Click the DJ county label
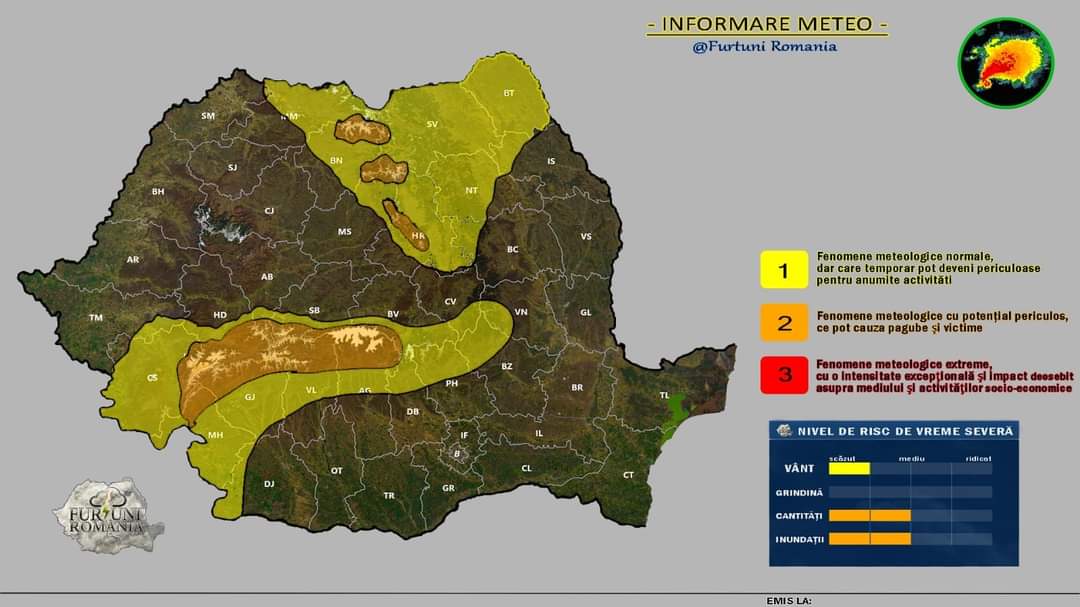Image resolution: width=1080 pixels, height=607 pixels. 269,483
